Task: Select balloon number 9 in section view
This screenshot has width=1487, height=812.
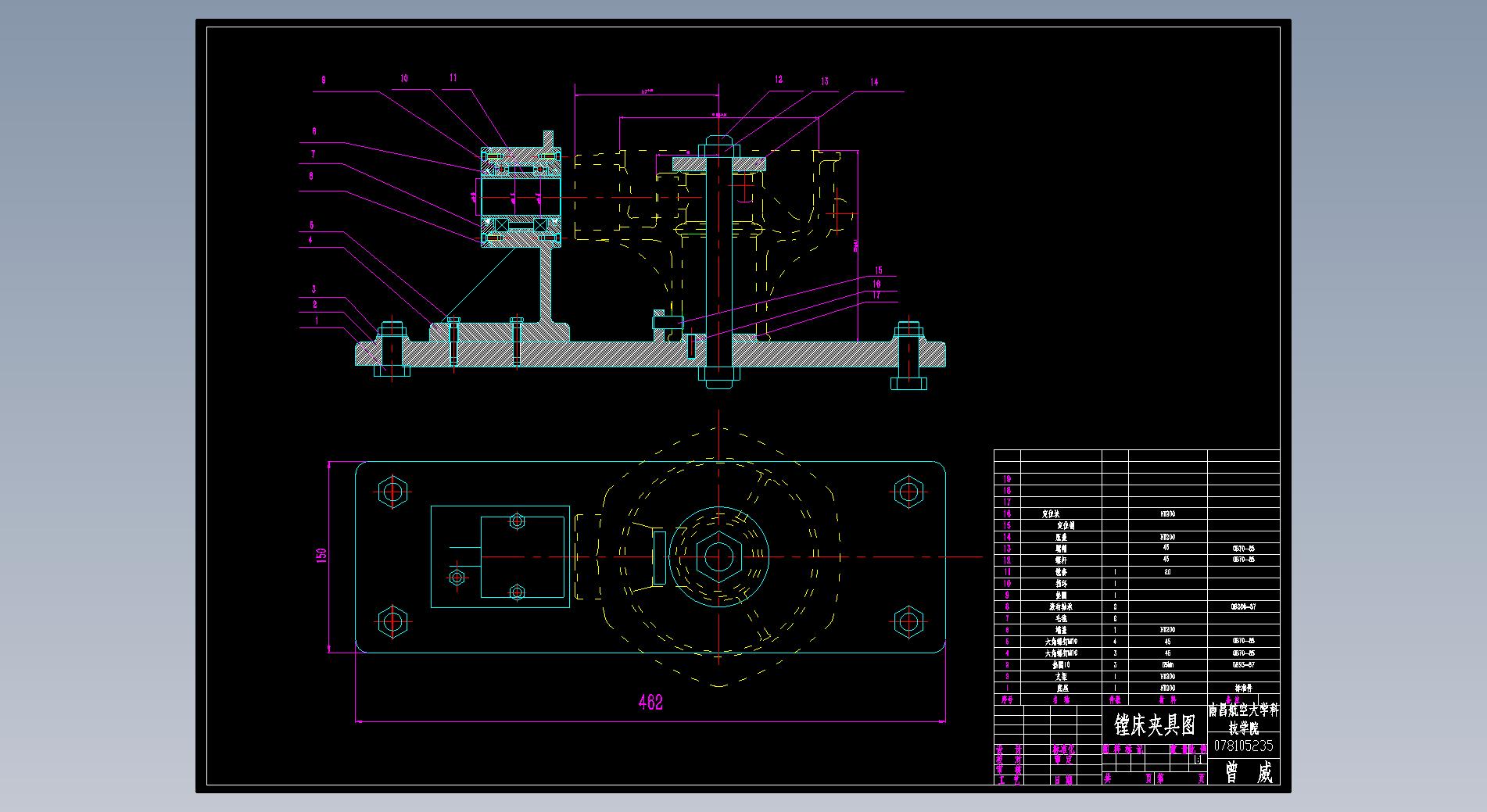Action: [323, 80]
